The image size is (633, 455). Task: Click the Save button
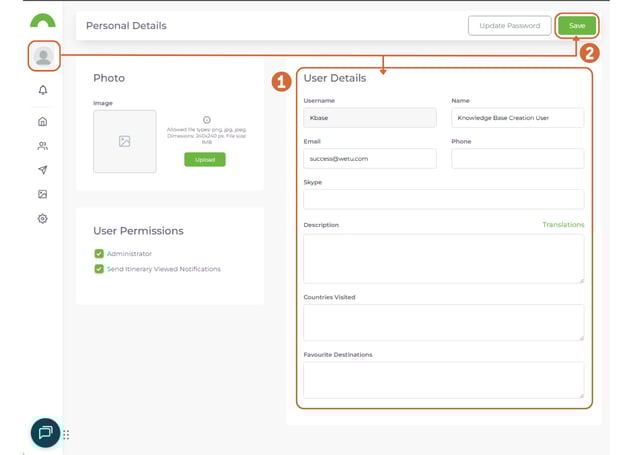(577, 25)
